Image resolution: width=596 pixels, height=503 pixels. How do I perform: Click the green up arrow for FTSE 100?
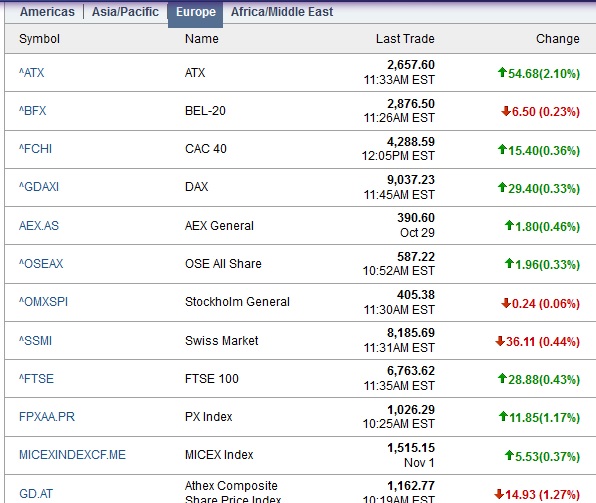502,378
